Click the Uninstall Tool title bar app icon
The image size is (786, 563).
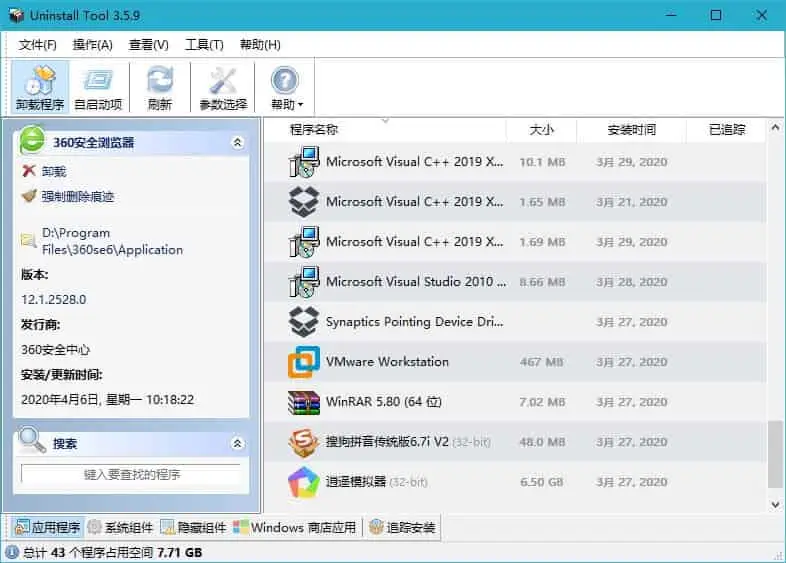[17, 15]
